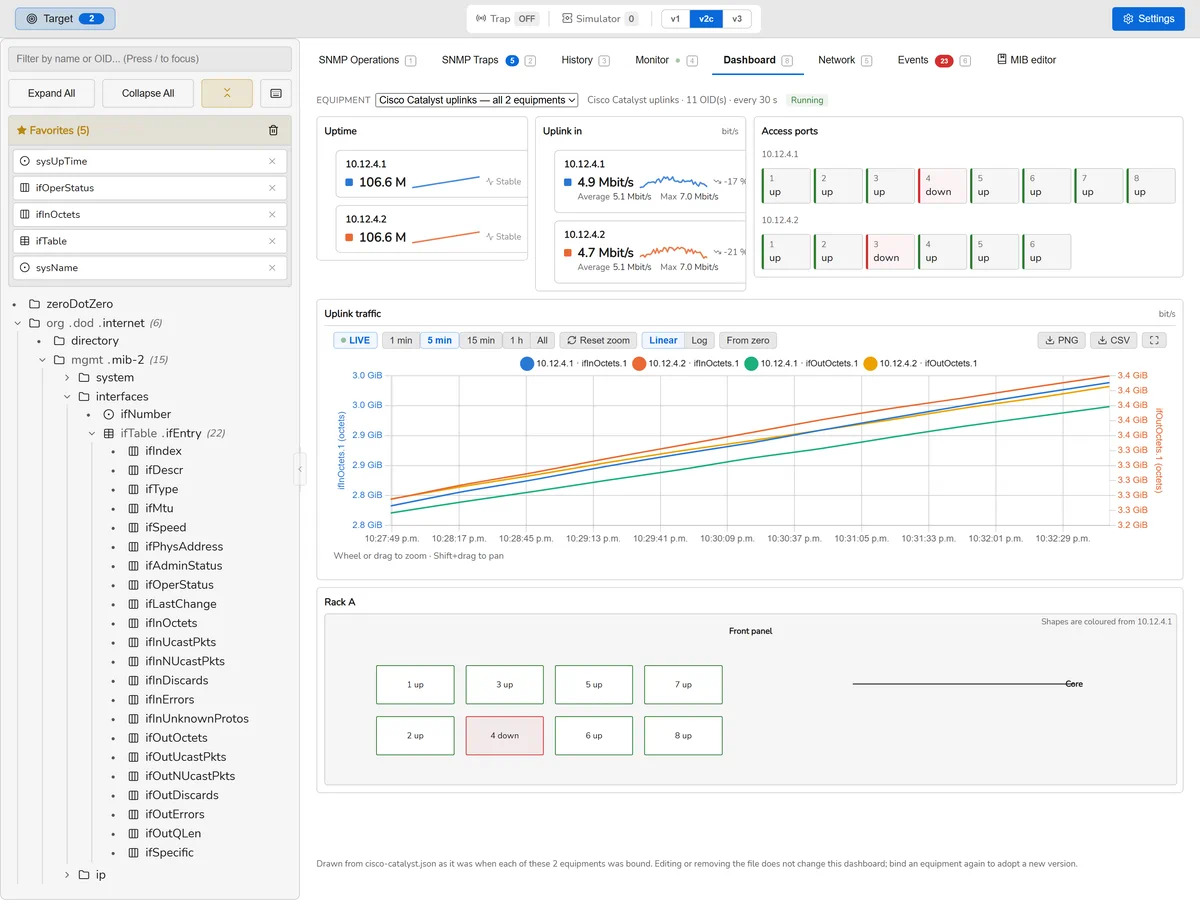This screenshot has height=900, width=1200.
Task: Remove ifOperStatus from favorites
Action: pyautogui.click(x=272, y=188)
